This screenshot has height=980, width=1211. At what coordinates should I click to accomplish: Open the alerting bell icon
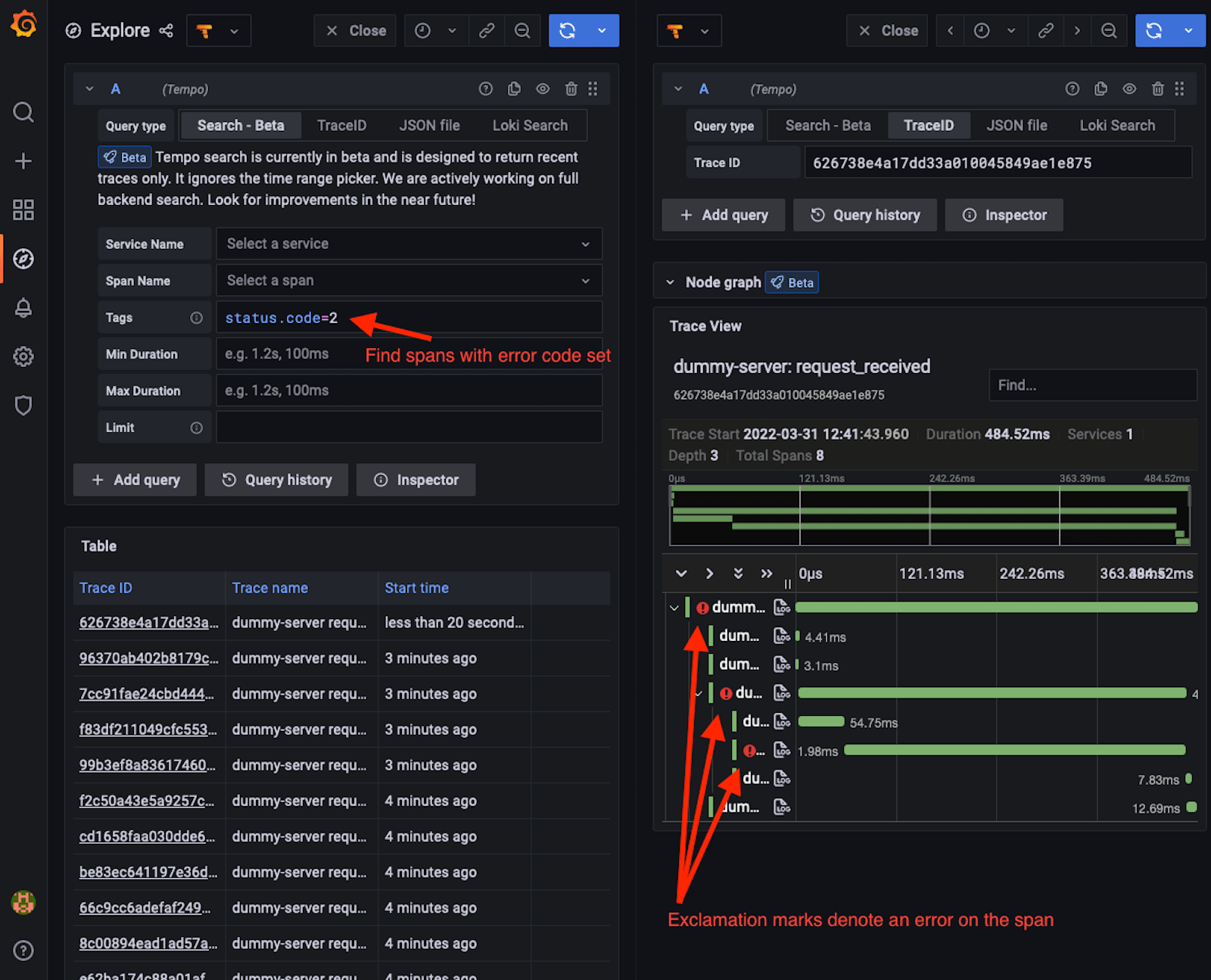(x=23, y=308)
